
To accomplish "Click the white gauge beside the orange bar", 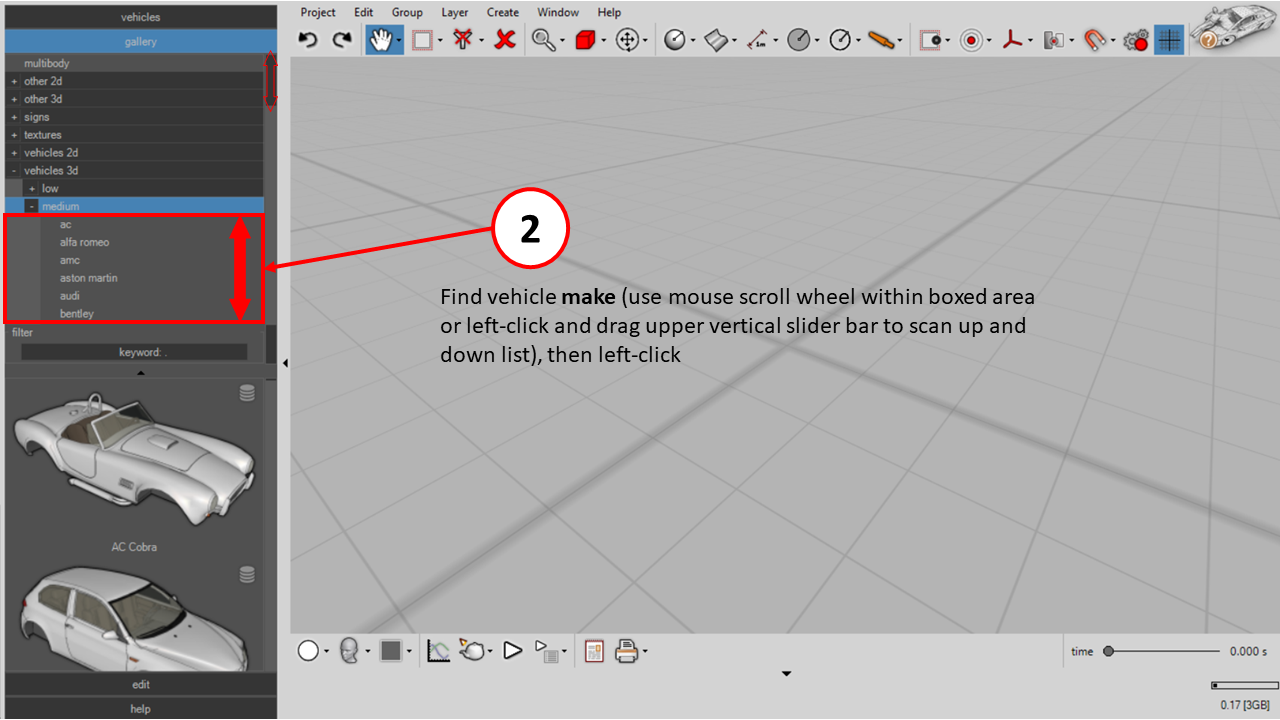I will pos(840,40).
